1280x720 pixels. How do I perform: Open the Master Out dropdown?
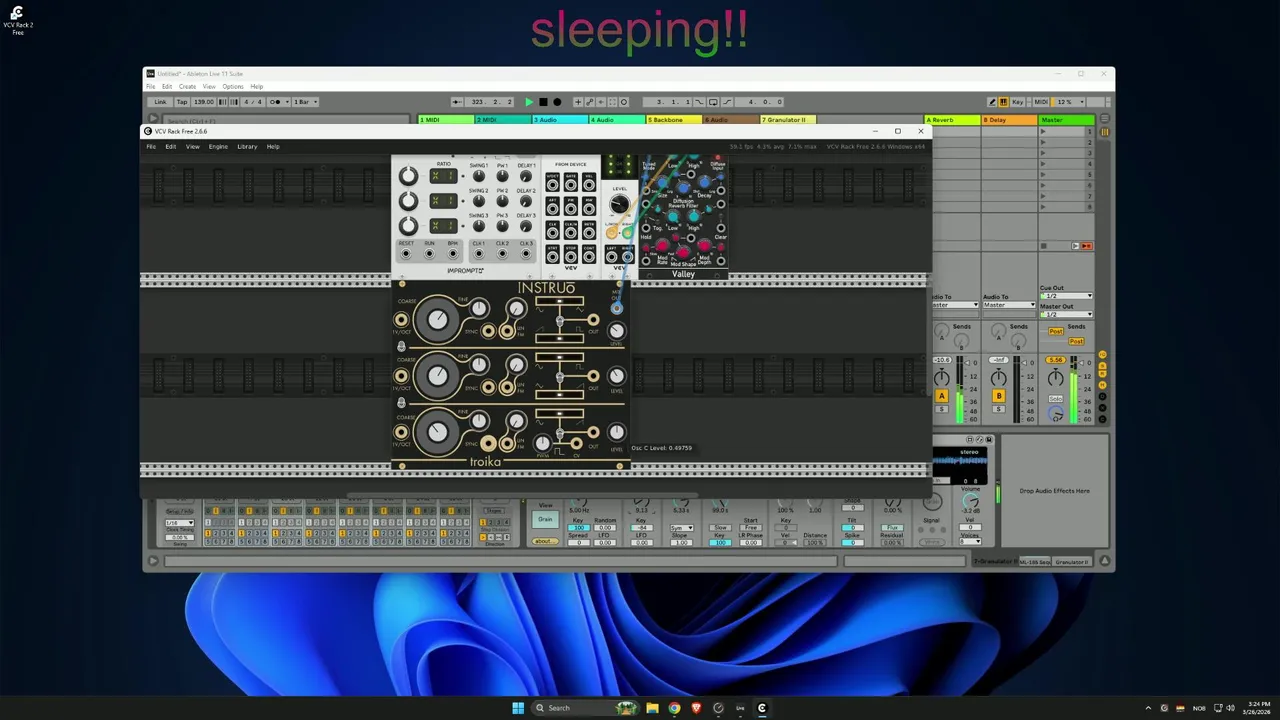[1066, 314]
